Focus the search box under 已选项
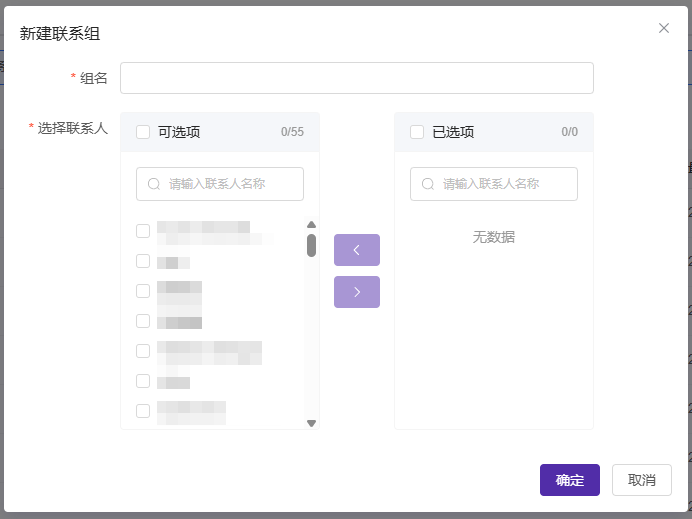 click(x=494, y=184)
